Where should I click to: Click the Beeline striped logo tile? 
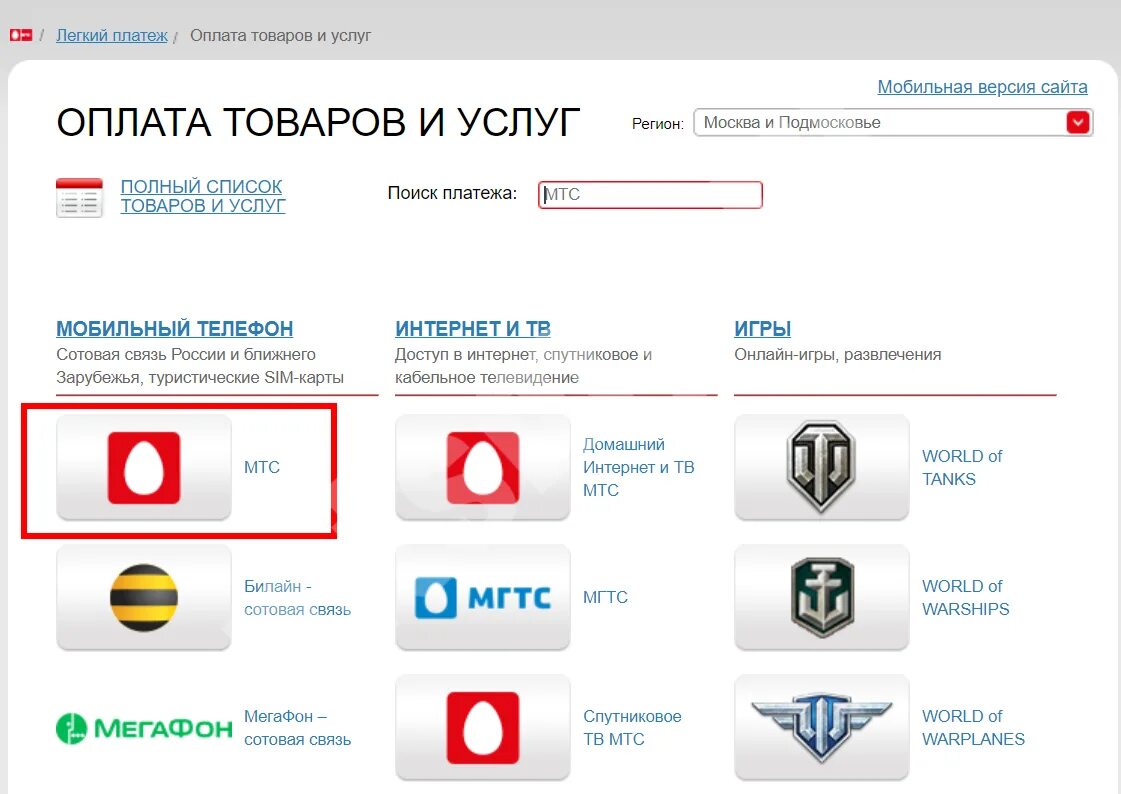(x=144, y=597)
